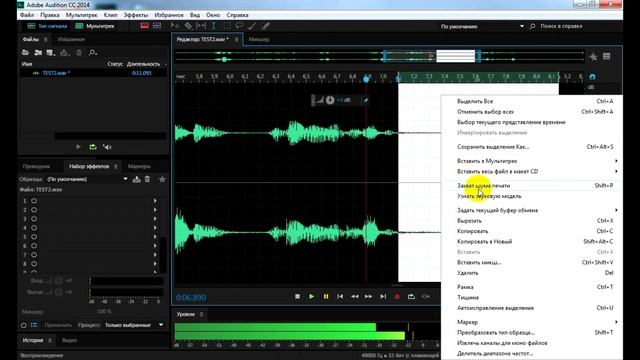Stop playback with the Stop button
The width and height of the screenshot is (640, 360).
298,297
